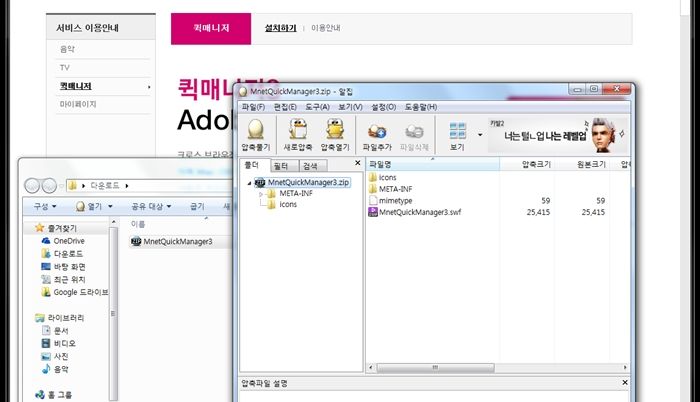
Task: Open the 도구(A) menu
Action: [x=317, y=107]
